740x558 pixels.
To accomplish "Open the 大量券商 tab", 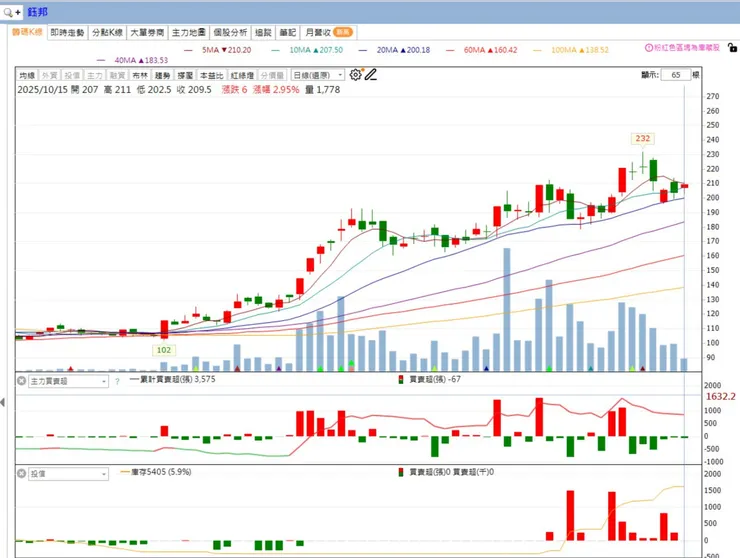I will point(147,33).
